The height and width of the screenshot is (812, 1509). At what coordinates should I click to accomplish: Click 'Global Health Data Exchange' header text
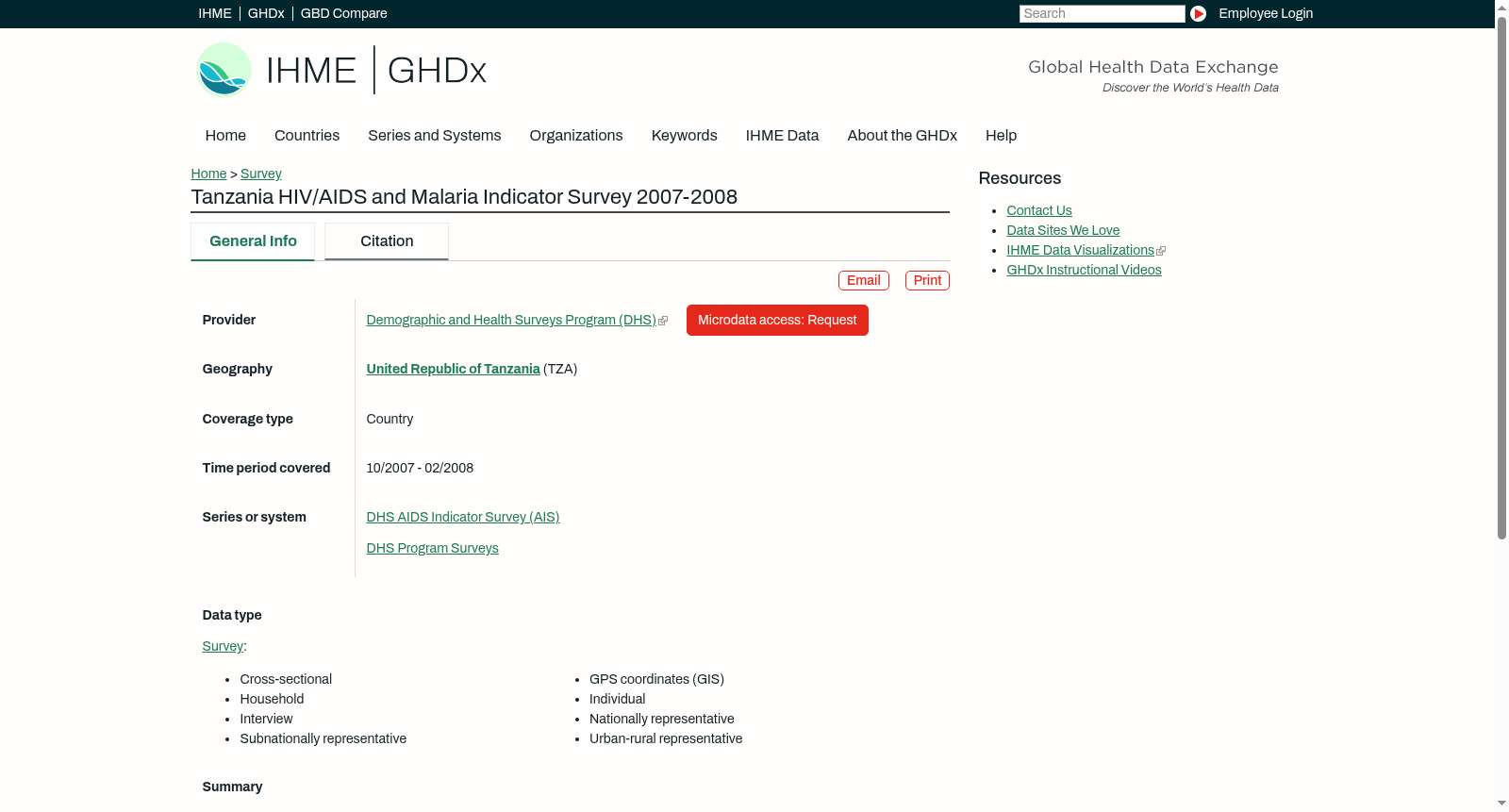1152,67
